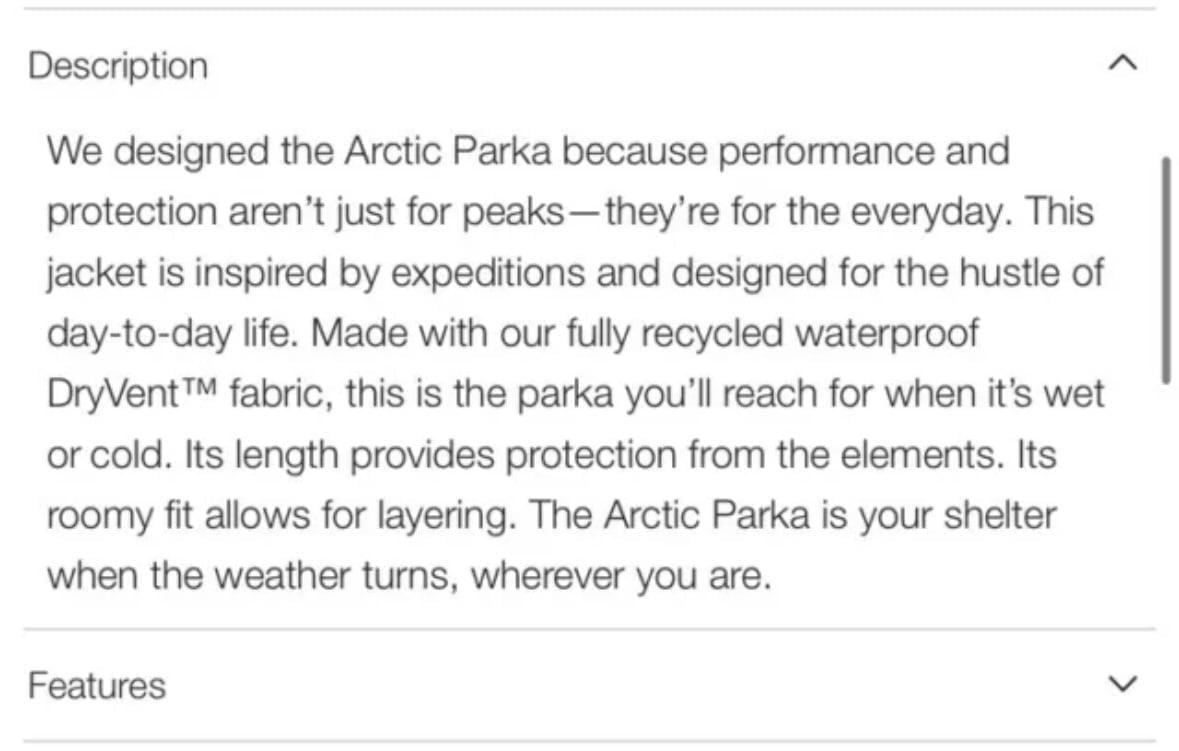Click the phrase "inspired by expeditions"
The width and height of the screenshot is (1179, 751).
click(x=389, y=273)
